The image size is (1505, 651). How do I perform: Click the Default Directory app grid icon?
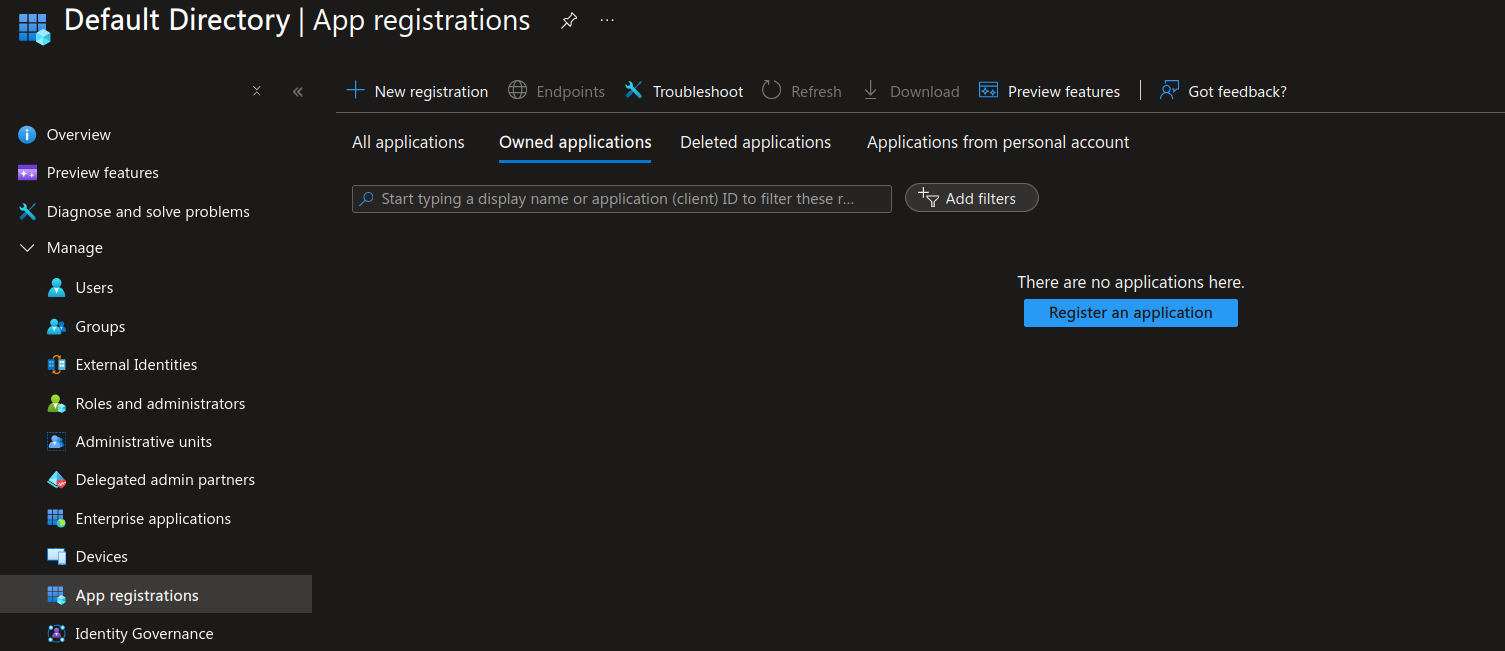click(x=34, y=28)
